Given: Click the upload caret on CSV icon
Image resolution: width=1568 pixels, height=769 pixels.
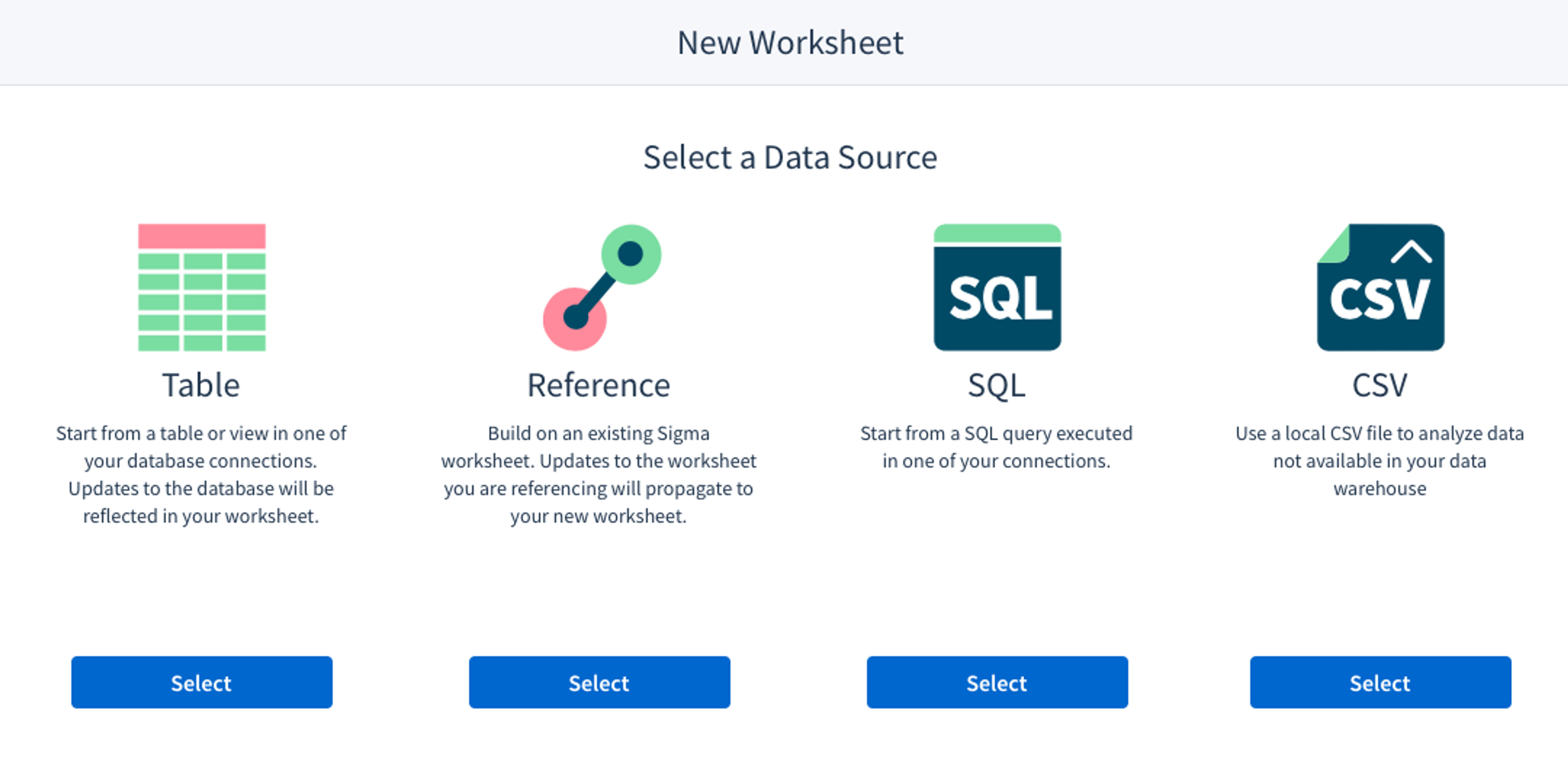Looking at the screenshot, I should pos(1411,251).
